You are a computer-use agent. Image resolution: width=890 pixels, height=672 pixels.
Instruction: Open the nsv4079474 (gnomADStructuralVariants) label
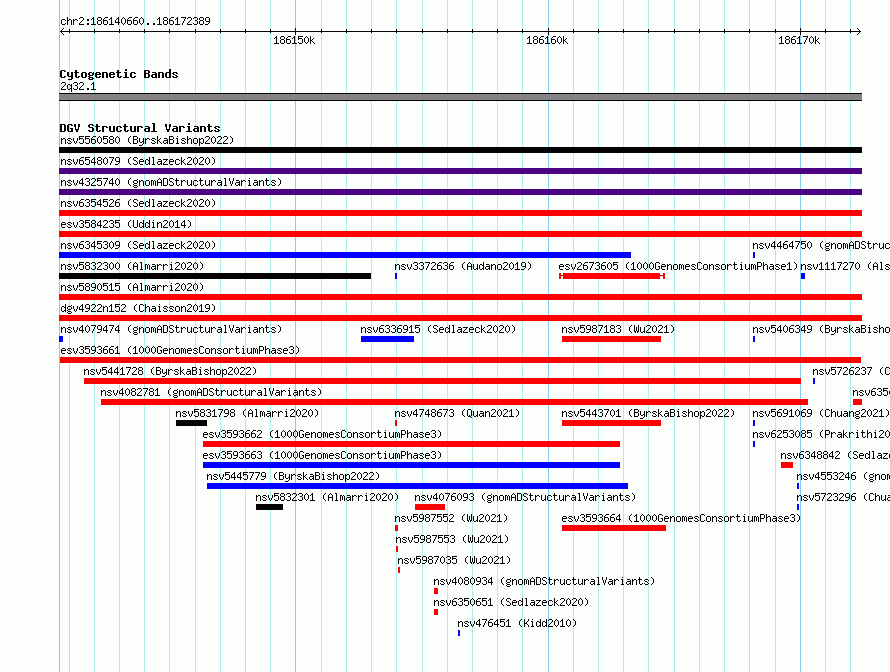pyautogui.click(x=171, y=329)
